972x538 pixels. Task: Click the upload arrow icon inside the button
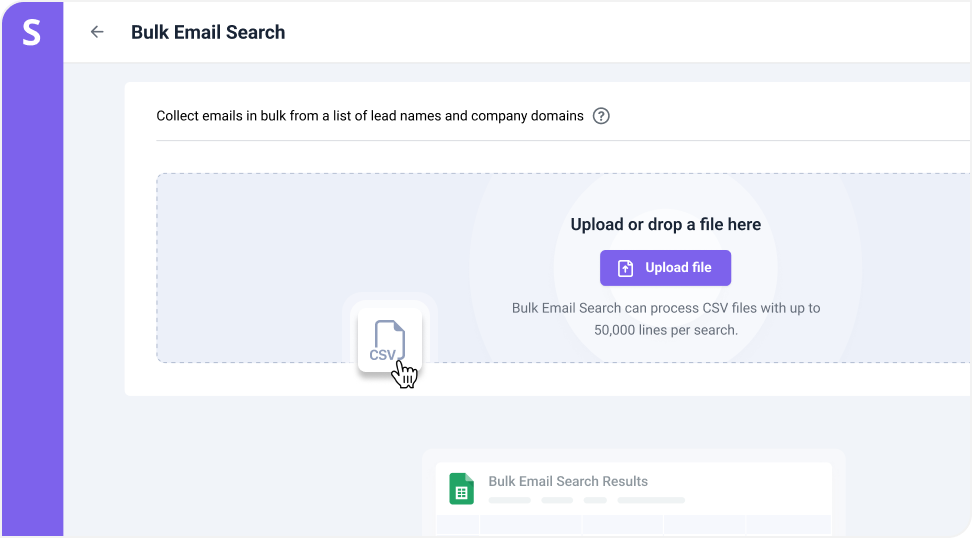pyautogui.click(x=625, y=268)
